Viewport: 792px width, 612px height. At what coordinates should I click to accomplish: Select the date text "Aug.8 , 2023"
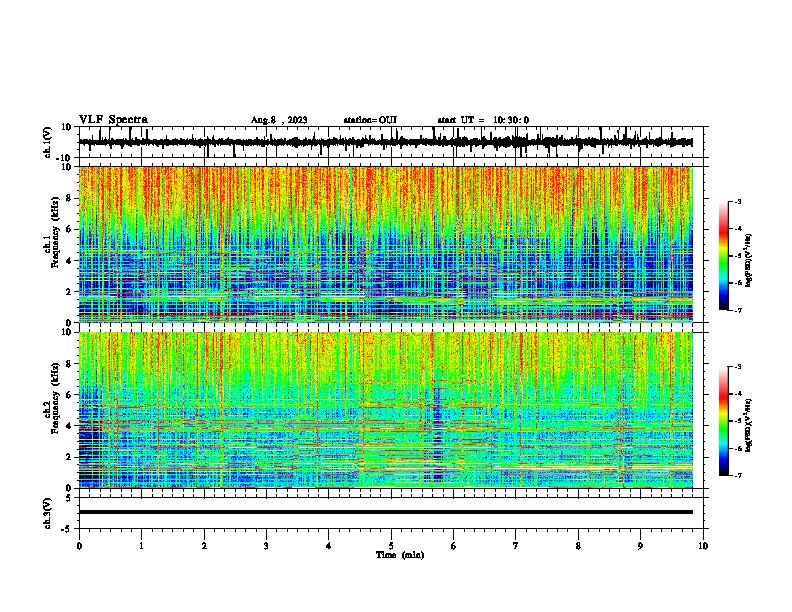[279, 120]
